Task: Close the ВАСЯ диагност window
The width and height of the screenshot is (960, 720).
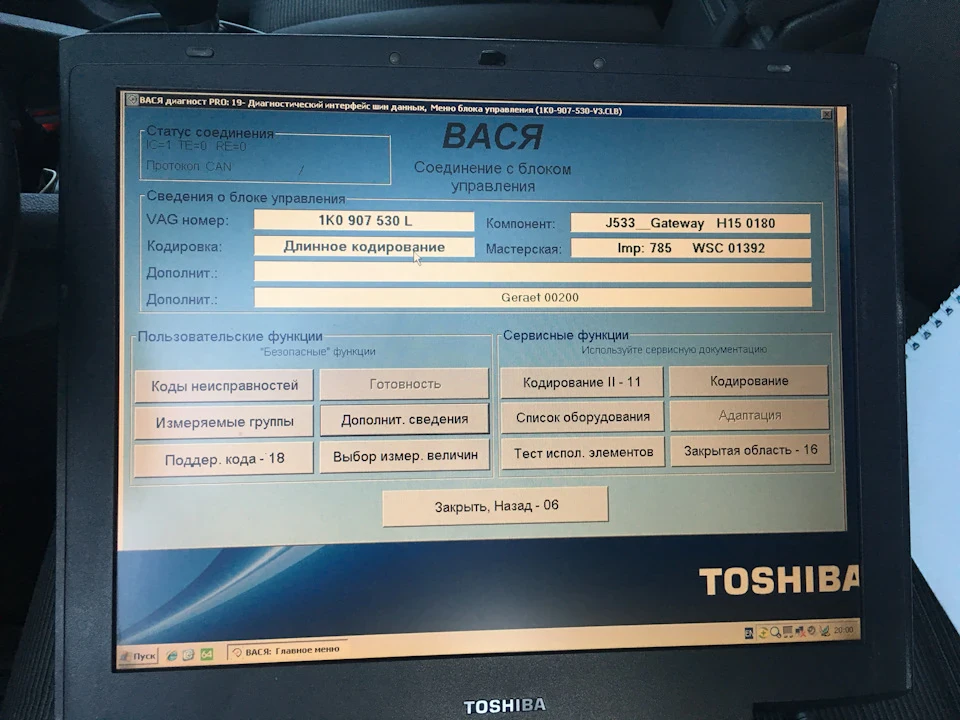Action: click(x=826, y=114)
